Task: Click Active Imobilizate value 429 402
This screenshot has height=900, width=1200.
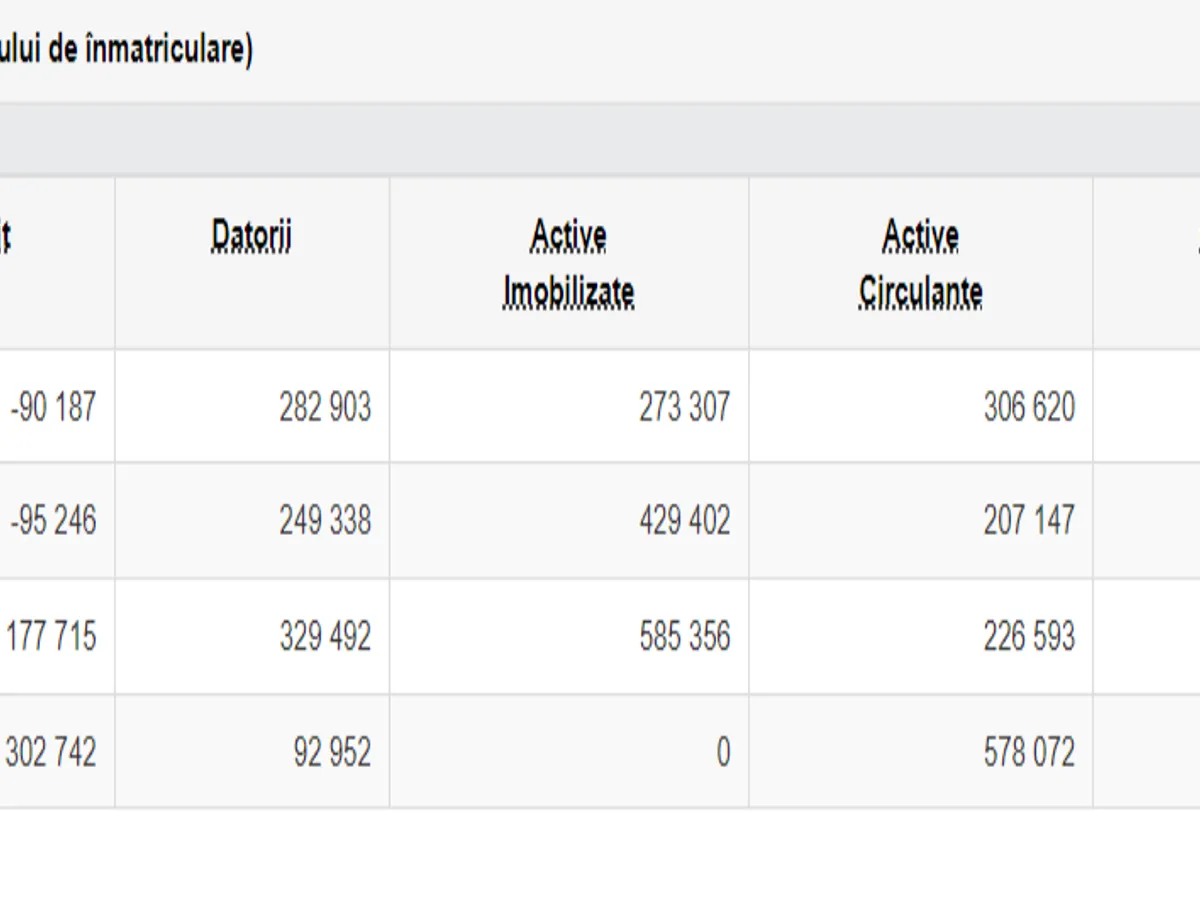Action: pos(685,520)
